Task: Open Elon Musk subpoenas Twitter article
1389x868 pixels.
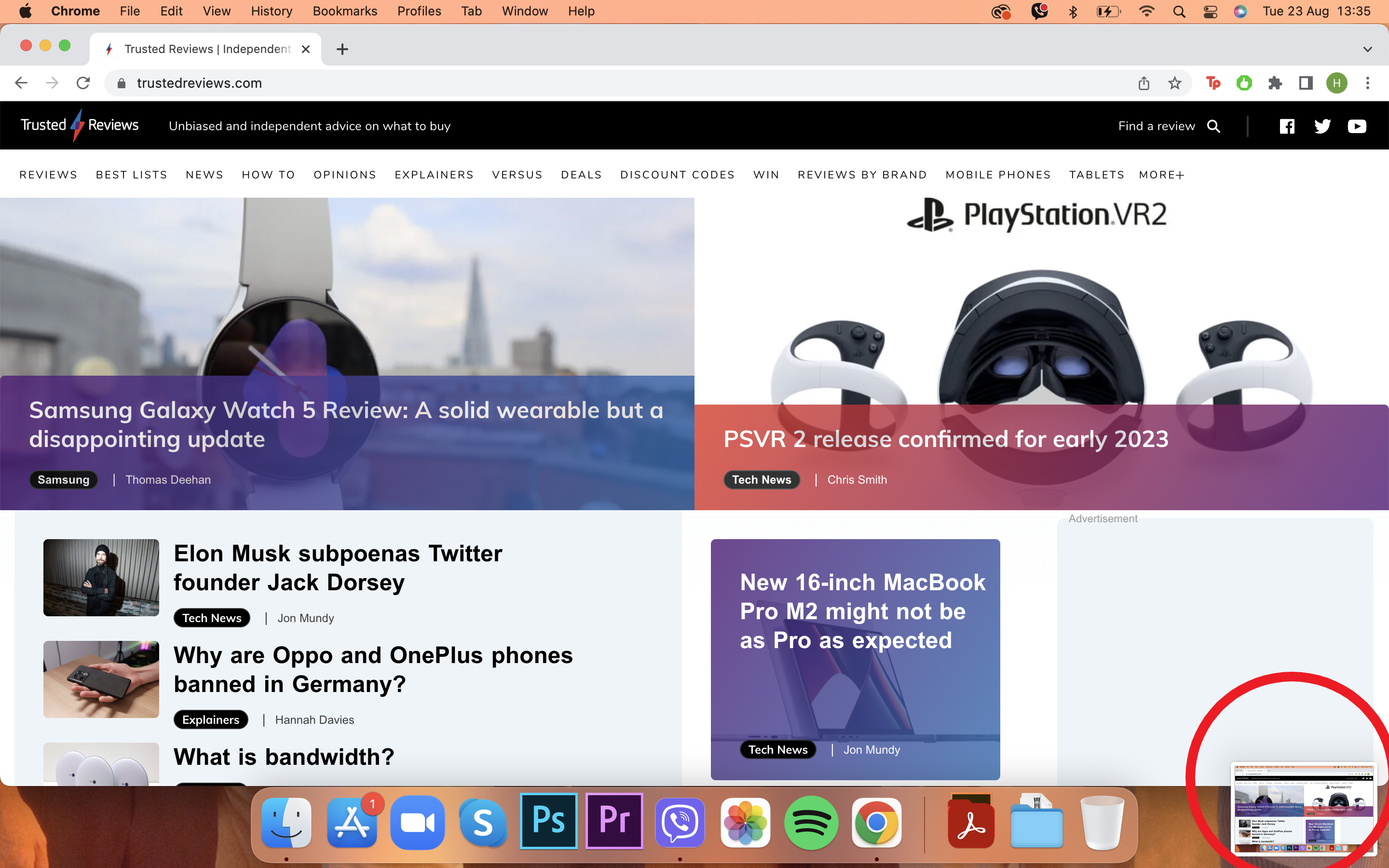Action: point(338,568)
